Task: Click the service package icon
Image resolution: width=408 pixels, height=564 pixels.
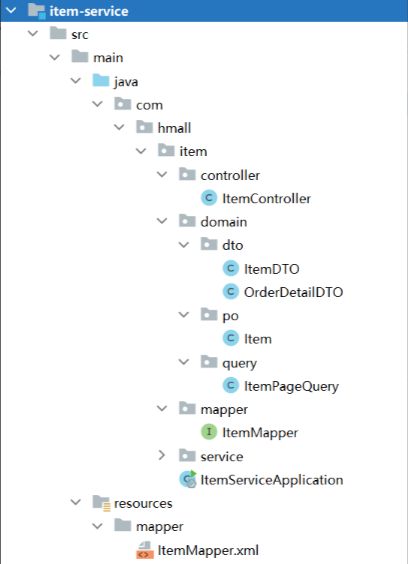Action: point(187,456)
